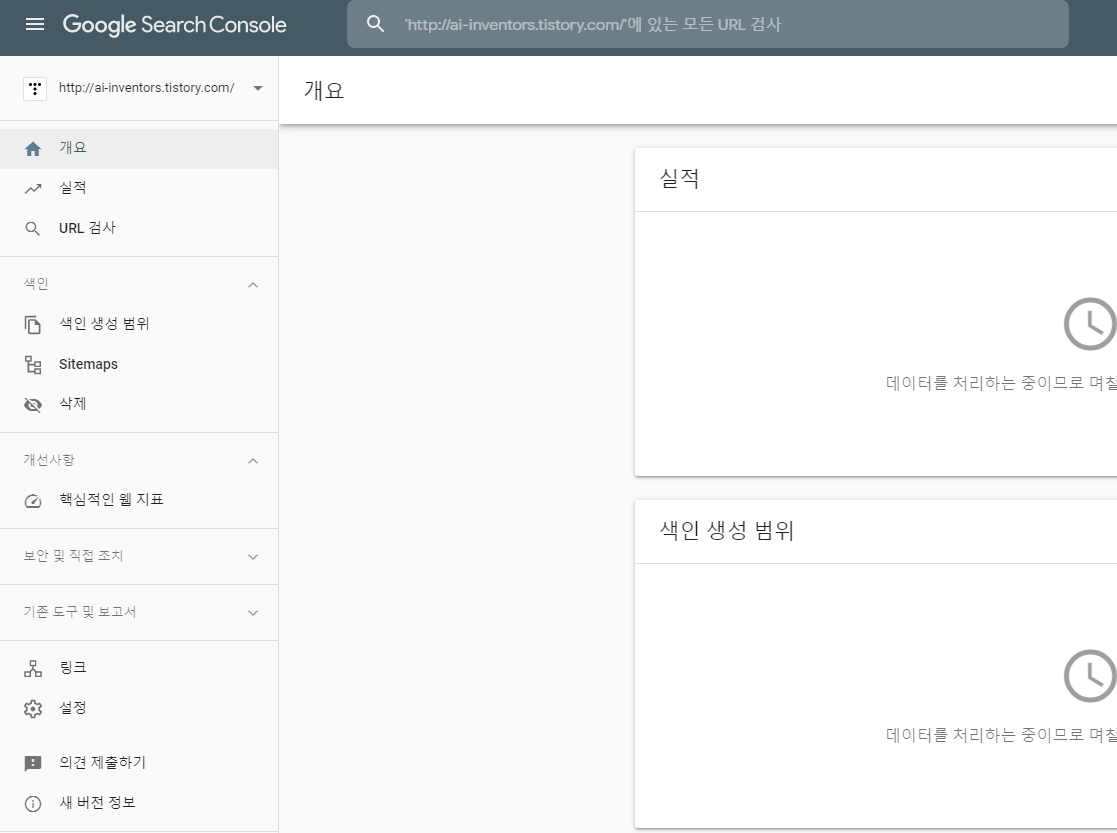
Task: Click the 실적 card title
Action: 680,179
